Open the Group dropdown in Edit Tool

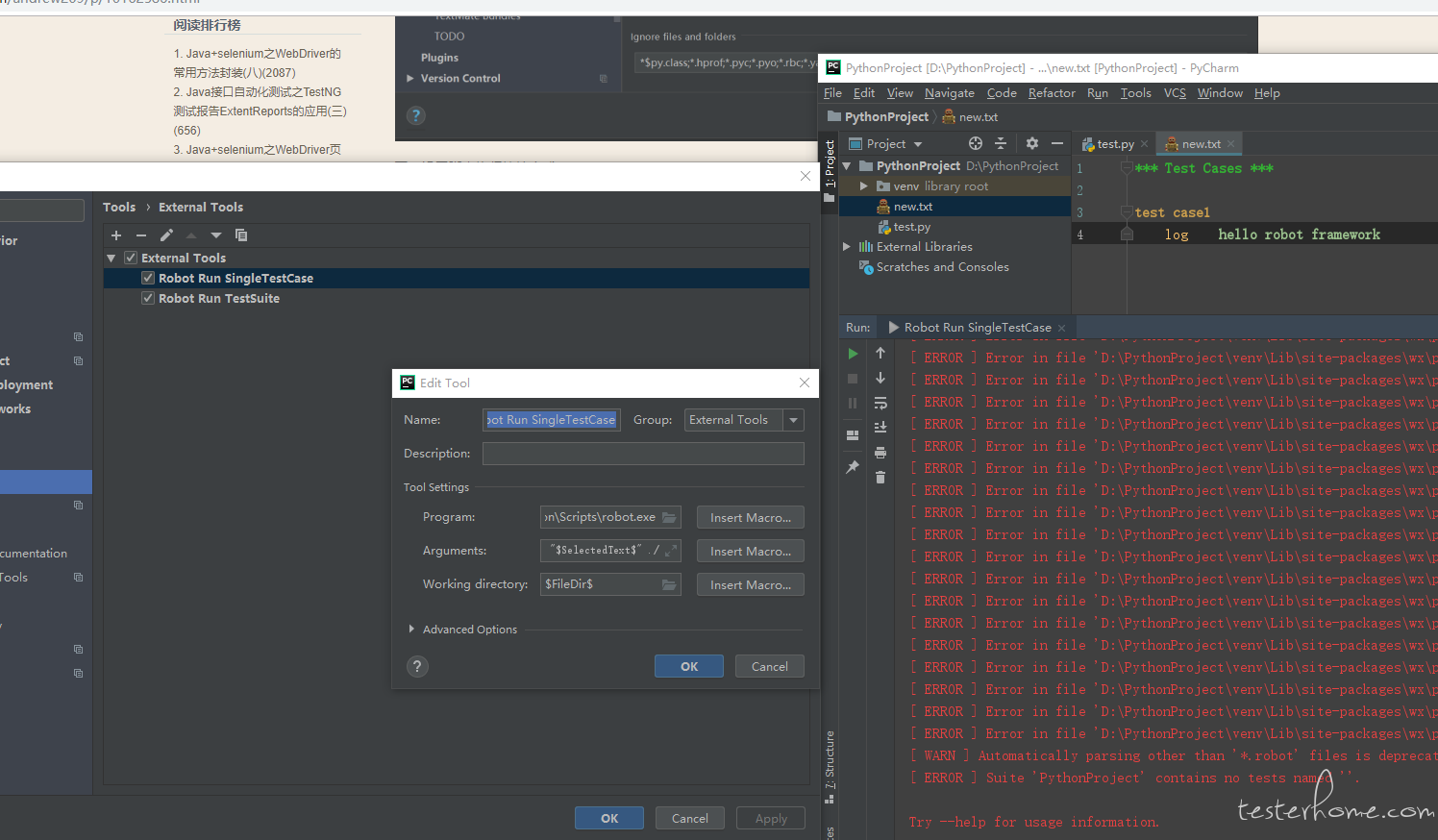pyautogui.click(x=793, y=420)
